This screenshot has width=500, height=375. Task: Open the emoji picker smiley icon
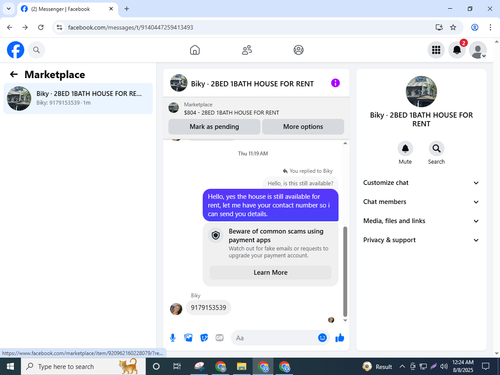(322, 338)
